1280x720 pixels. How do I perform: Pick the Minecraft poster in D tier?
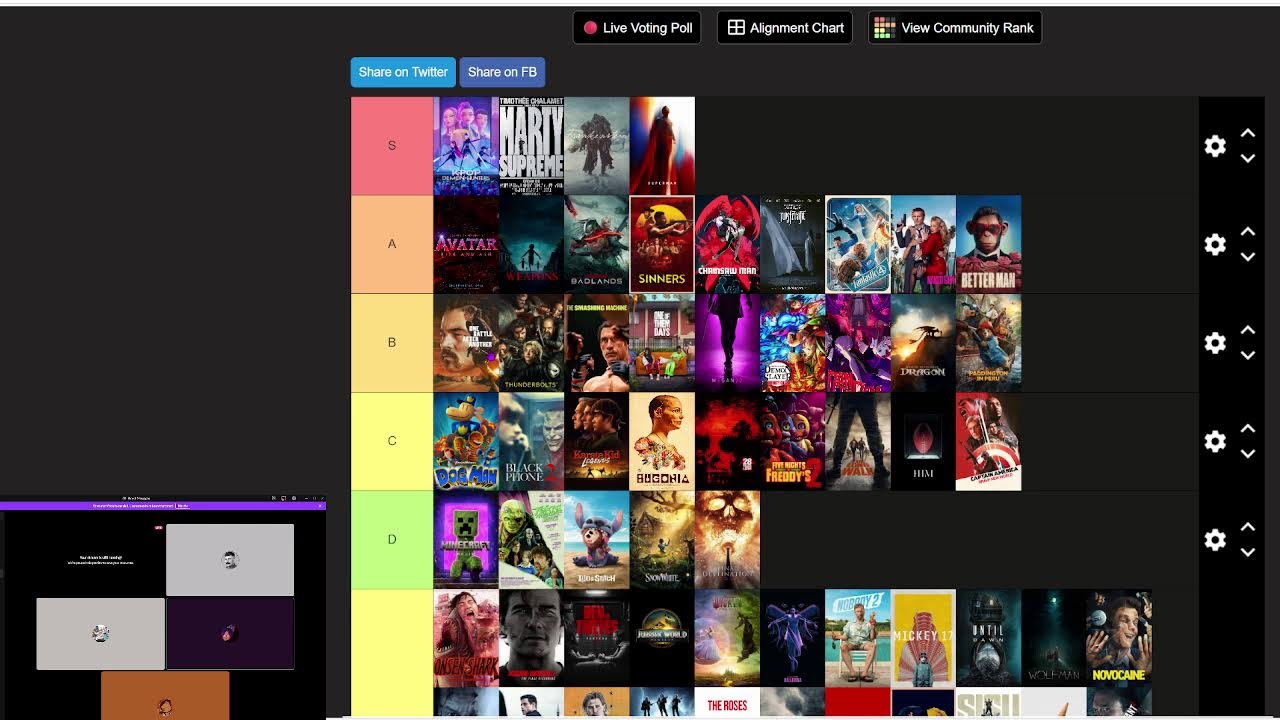[466, 540]
